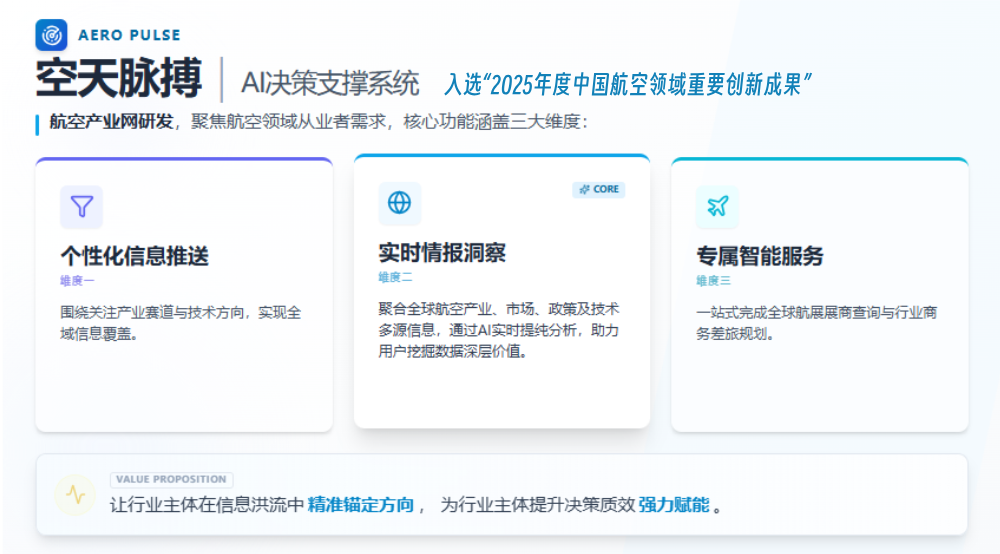Open the 专属智能服务 card heading
The image size is (1000, 554).
[x=759, y=256]
